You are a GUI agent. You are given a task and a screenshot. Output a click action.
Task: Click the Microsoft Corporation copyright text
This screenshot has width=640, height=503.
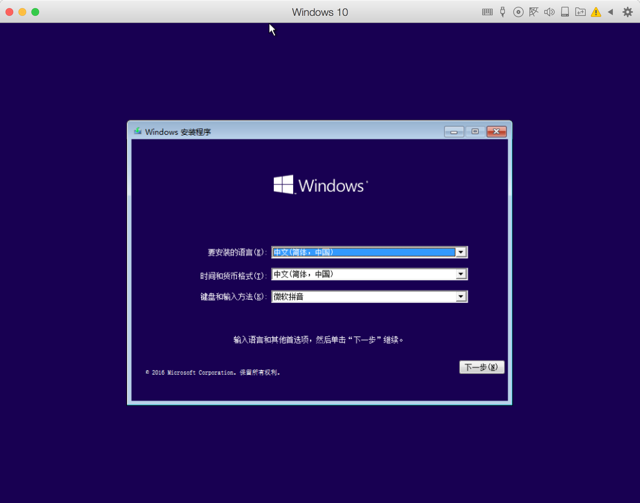[x=212, y=372]
